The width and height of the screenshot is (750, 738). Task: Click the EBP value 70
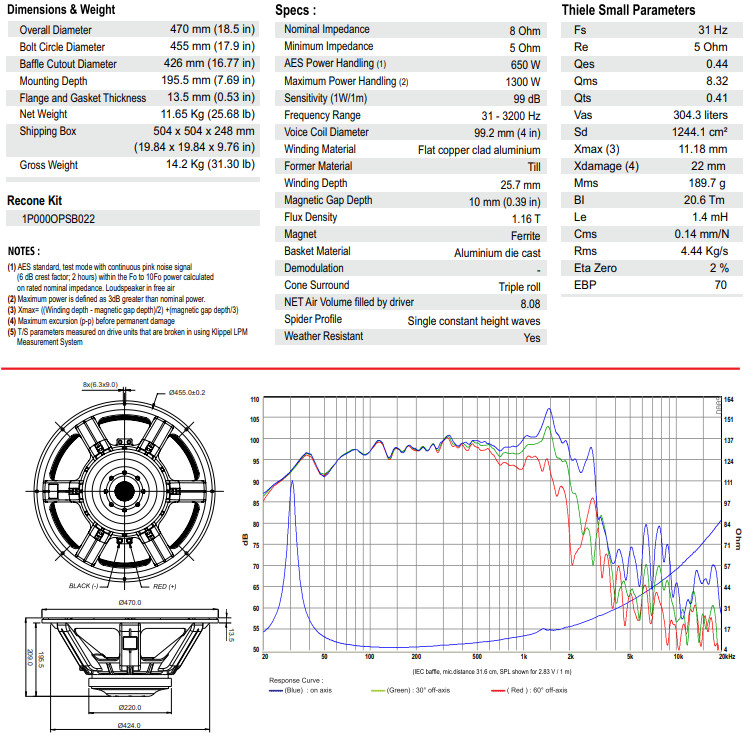(720, 285)
